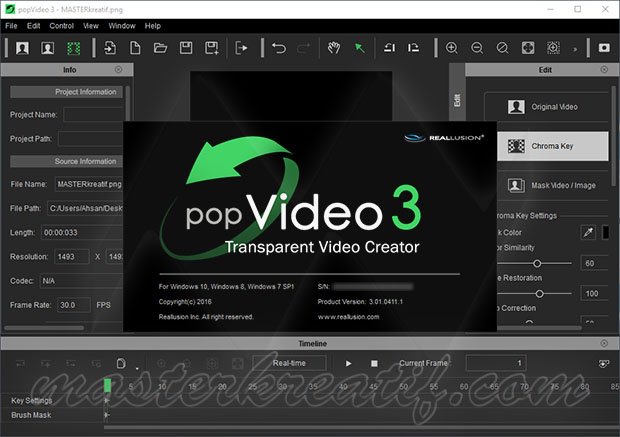Click the Project Information section header

pyautogui.click(x=66, y=92)
